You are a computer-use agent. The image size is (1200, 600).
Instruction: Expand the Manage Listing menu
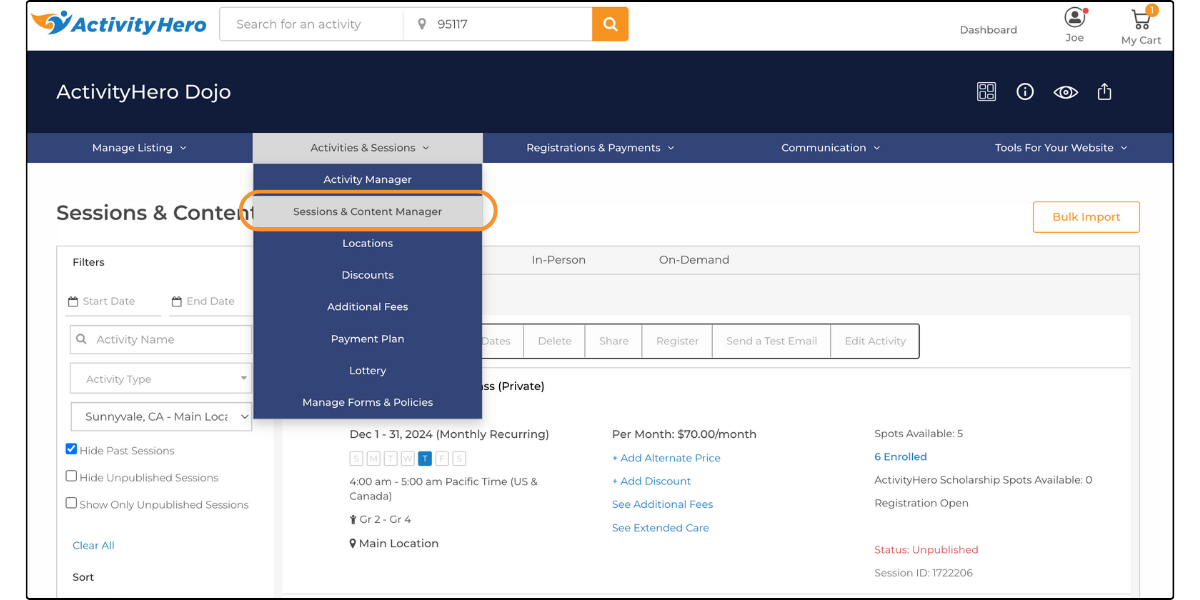click(139, 148)
